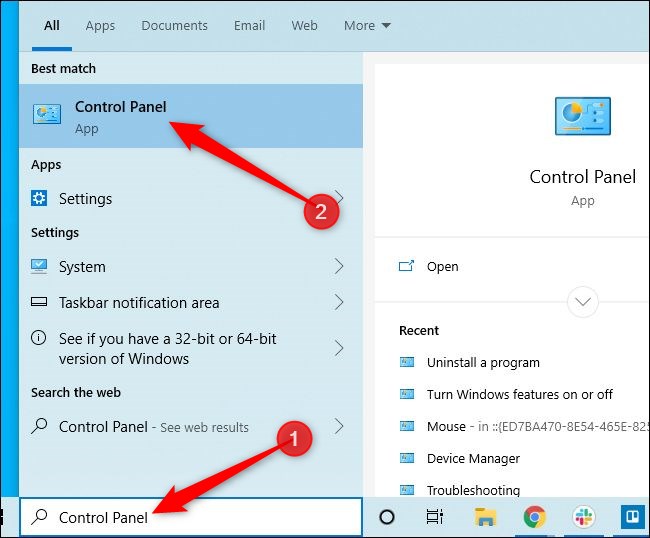The image size is (650, 538).
Task: Open Taskbar notification area result
Action: click(191, 303)
